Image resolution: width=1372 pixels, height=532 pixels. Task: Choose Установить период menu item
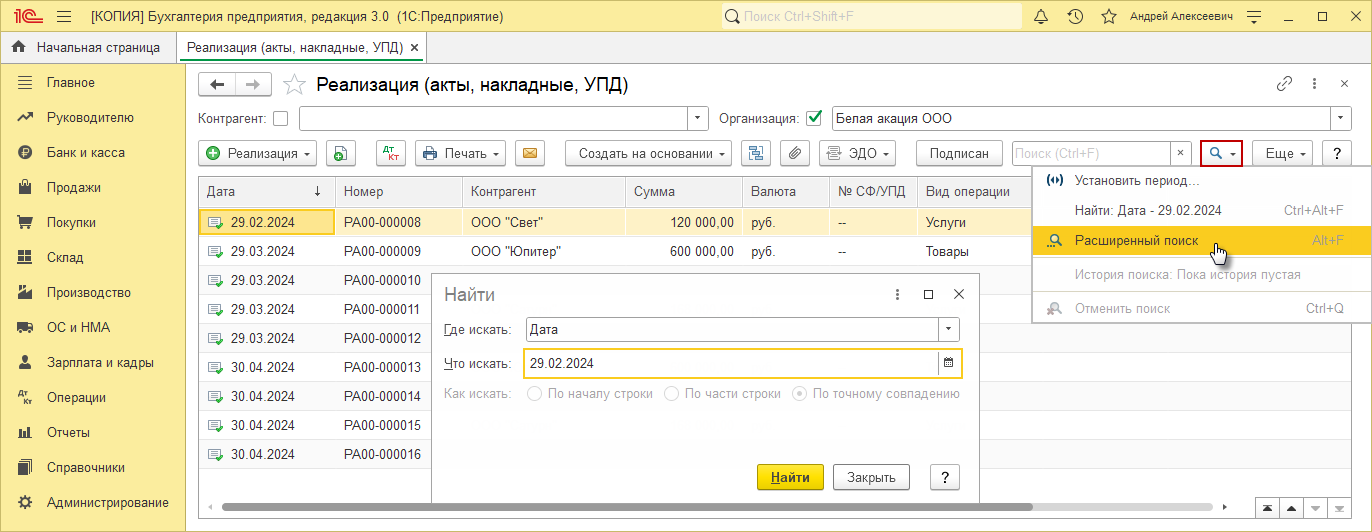click(x=1201, y=181)
